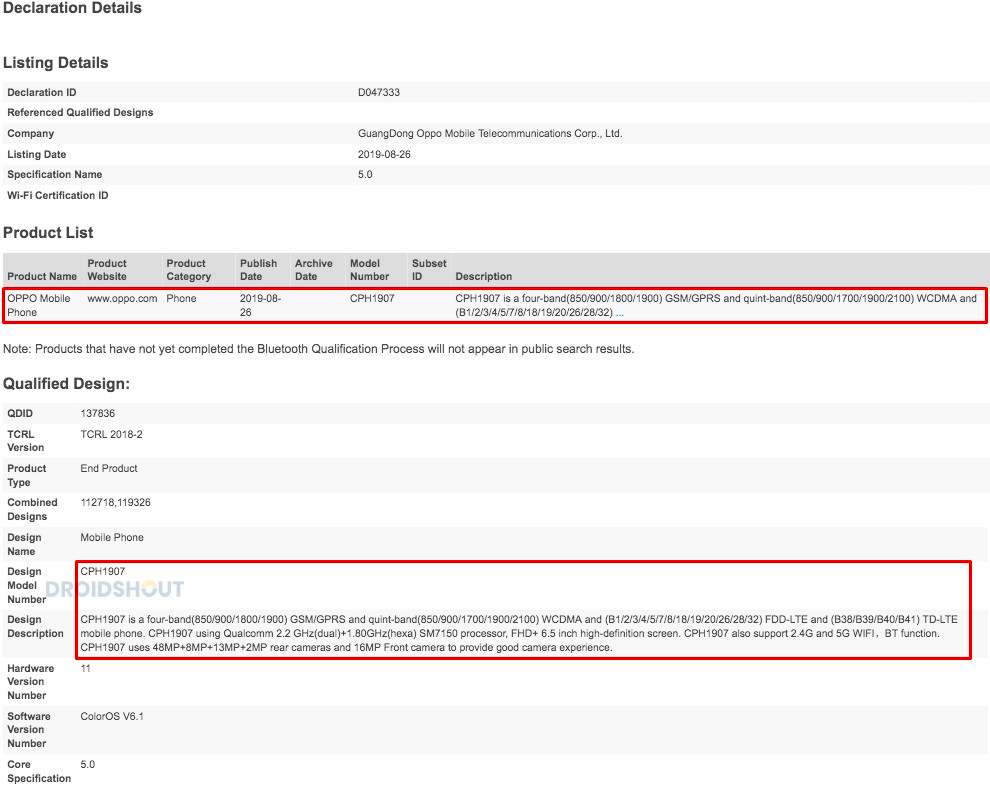
Task: Click CPH1907 in the Model Number column
Action: click(372, 298)
